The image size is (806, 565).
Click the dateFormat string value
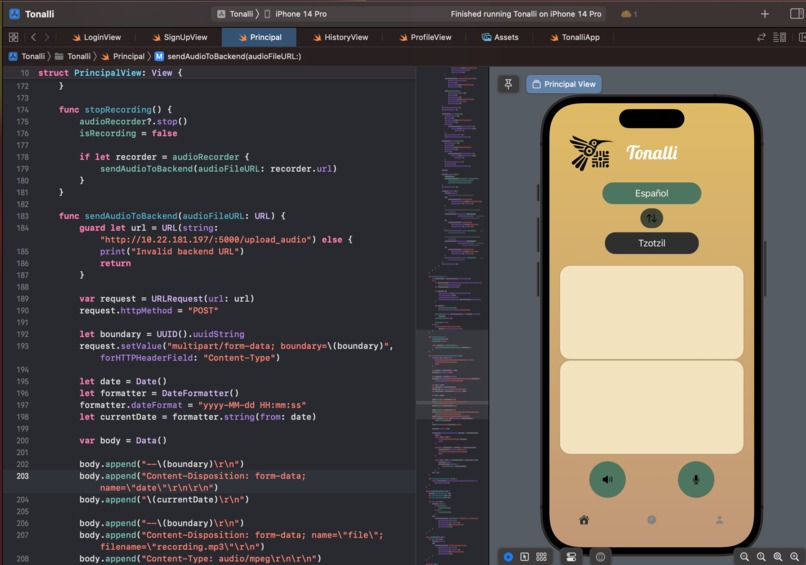(251, 405)
